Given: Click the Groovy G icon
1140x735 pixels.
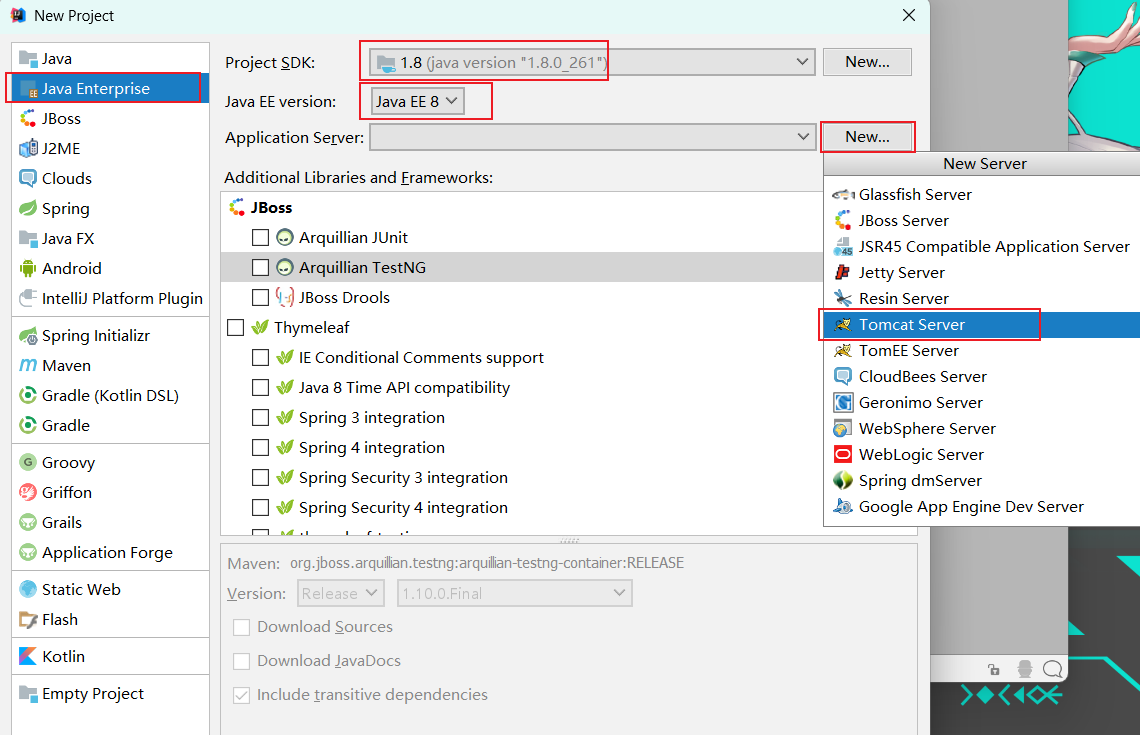Looking at the screenshot, I should pos(28,462).
